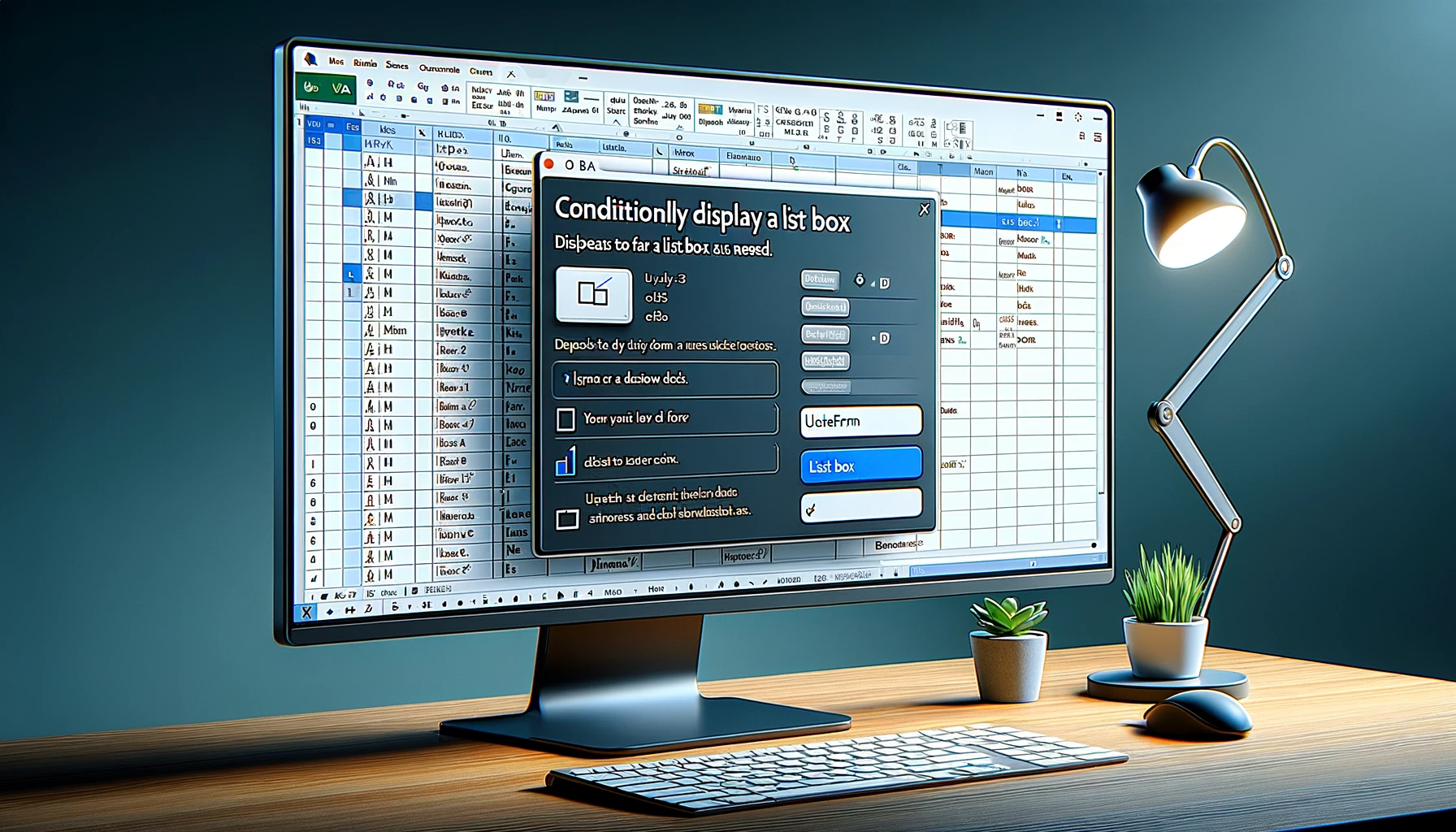Click the white field containing a checkmark
Viewport: 1456px width, 832px height.
861,505
